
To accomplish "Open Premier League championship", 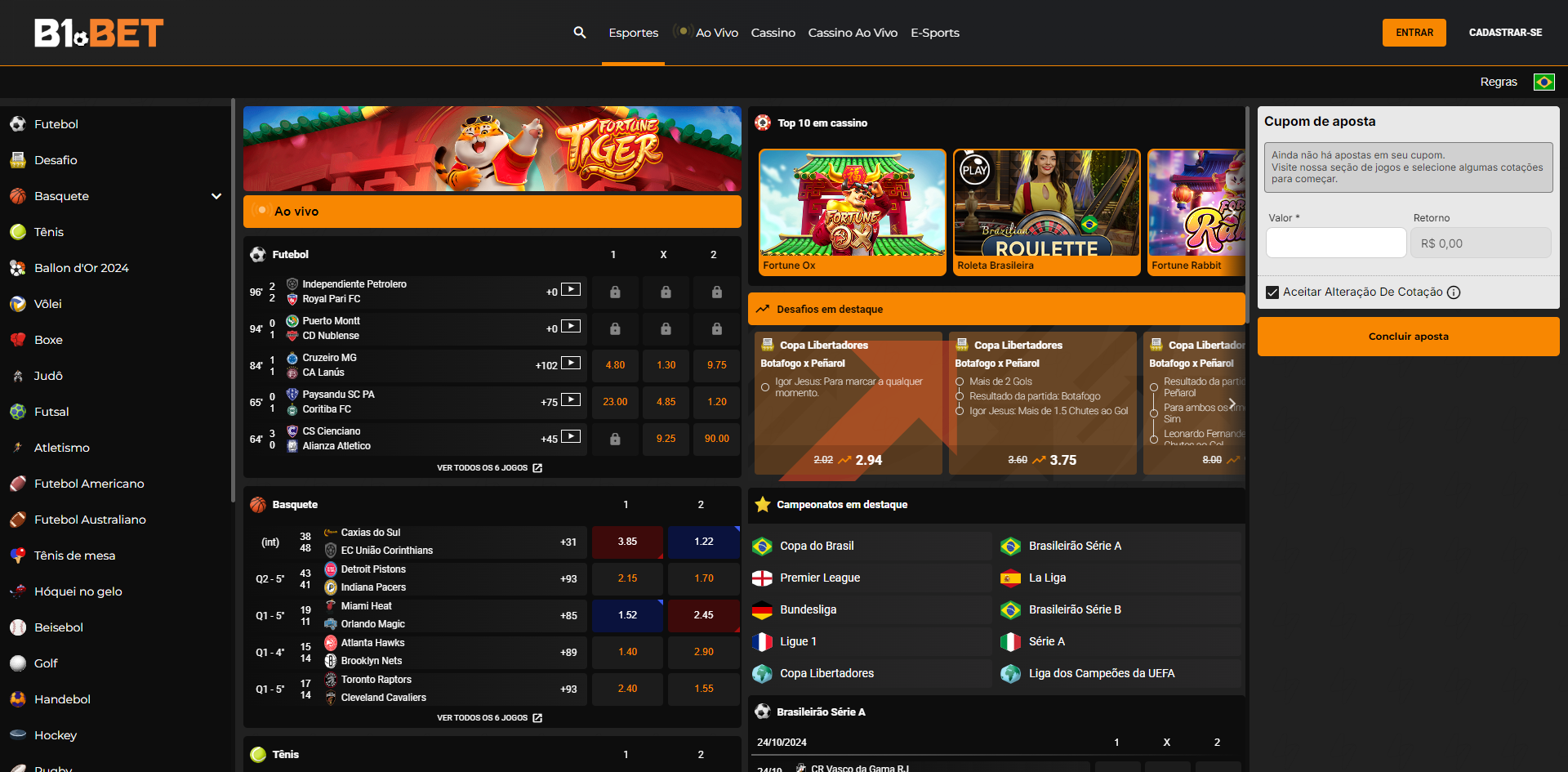I will click(x=870, y=578).
